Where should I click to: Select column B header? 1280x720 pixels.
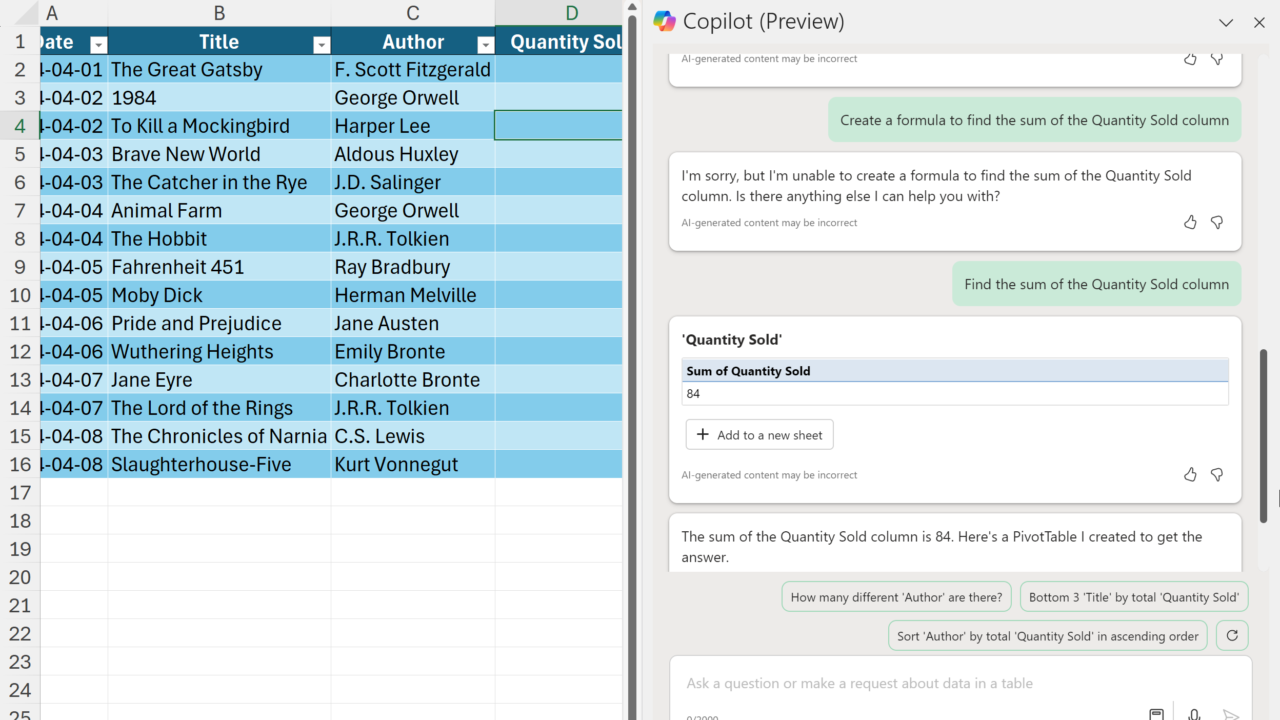pyautogui.click(x=220, y=13)
